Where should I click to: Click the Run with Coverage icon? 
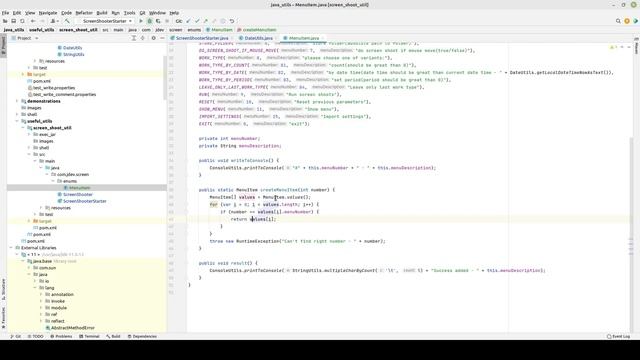click(158, 21)
